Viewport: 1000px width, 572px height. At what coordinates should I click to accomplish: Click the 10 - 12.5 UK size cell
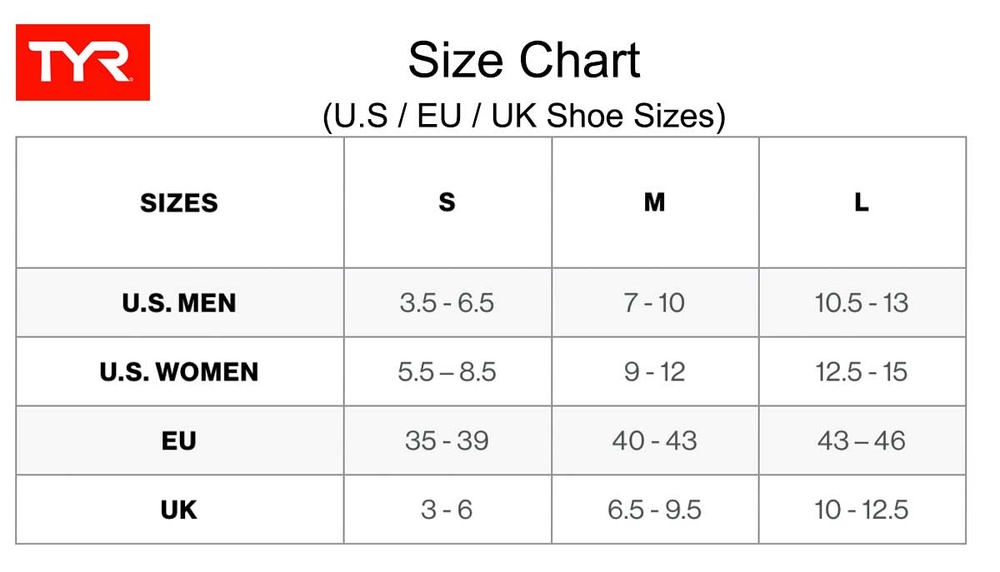pos(861,510)
